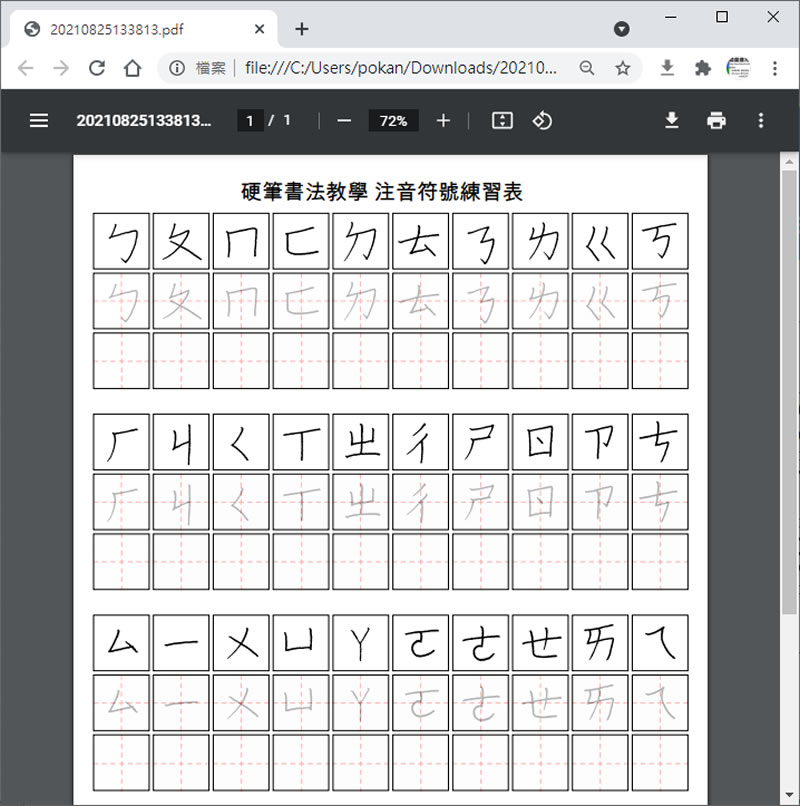View site information icon in address bar
The width and height of the screenshot is (800, 806).
click(x=177, y=68)
